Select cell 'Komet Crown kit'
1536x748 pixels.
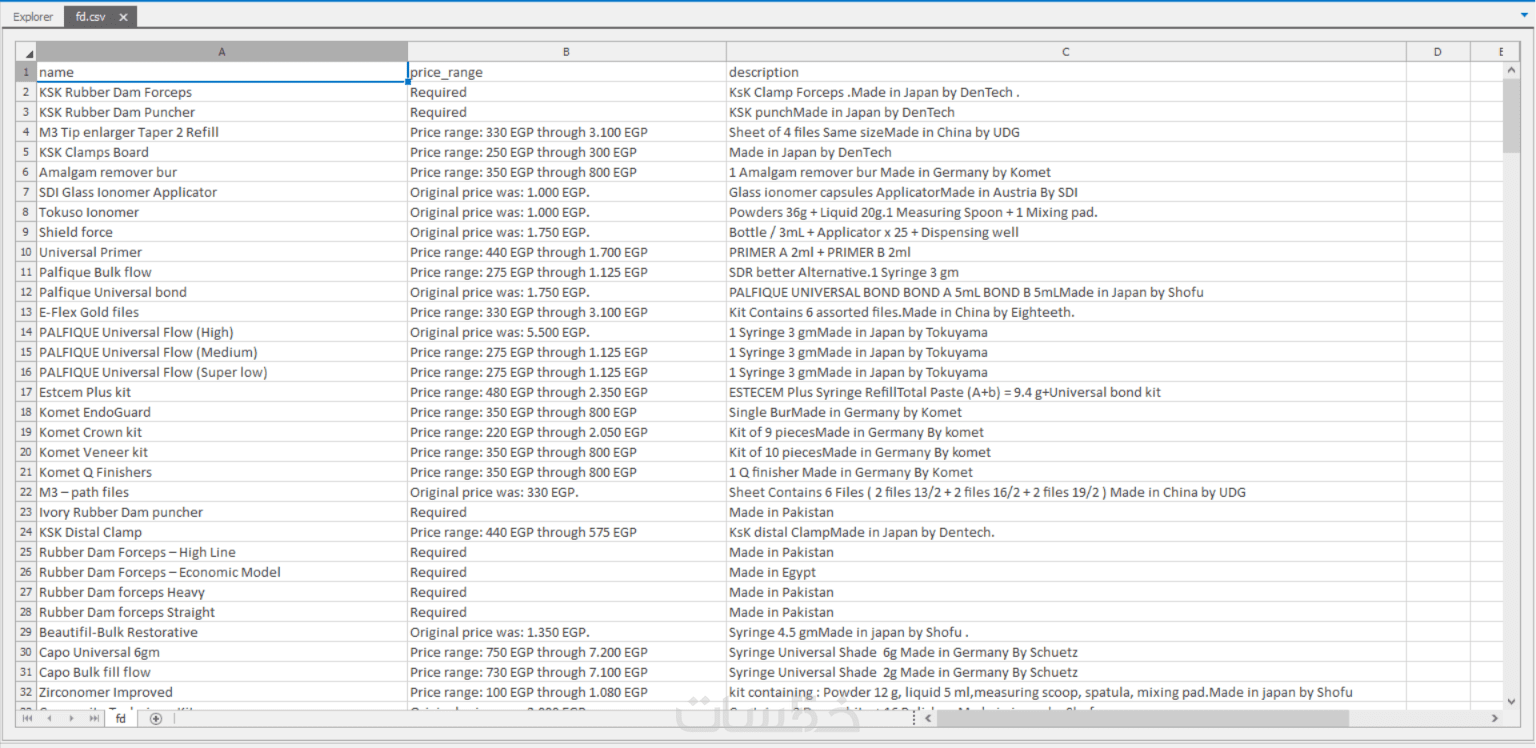[x=222, y=432]
